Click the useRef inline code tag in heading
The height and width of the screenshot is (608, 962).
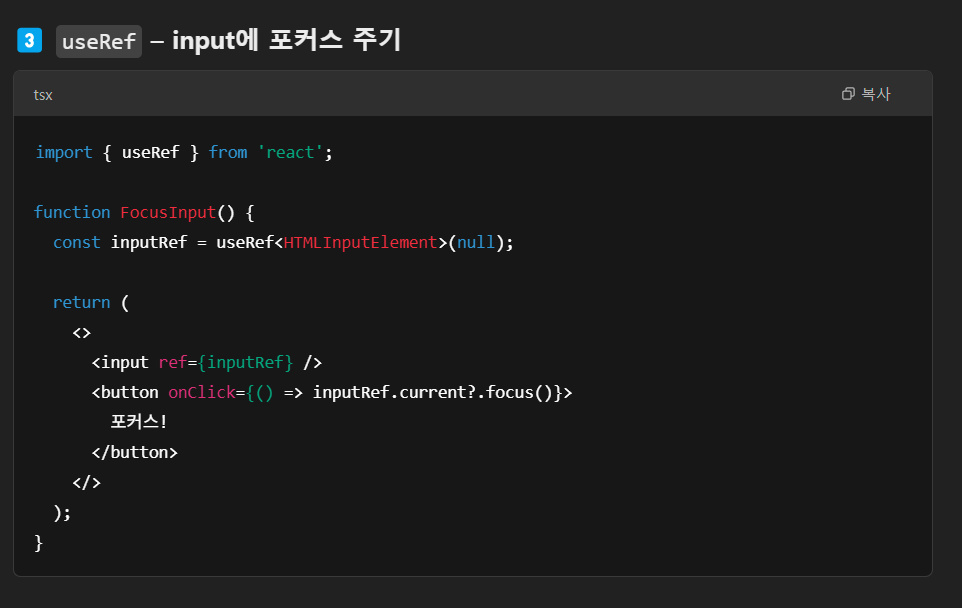[99, 42]
